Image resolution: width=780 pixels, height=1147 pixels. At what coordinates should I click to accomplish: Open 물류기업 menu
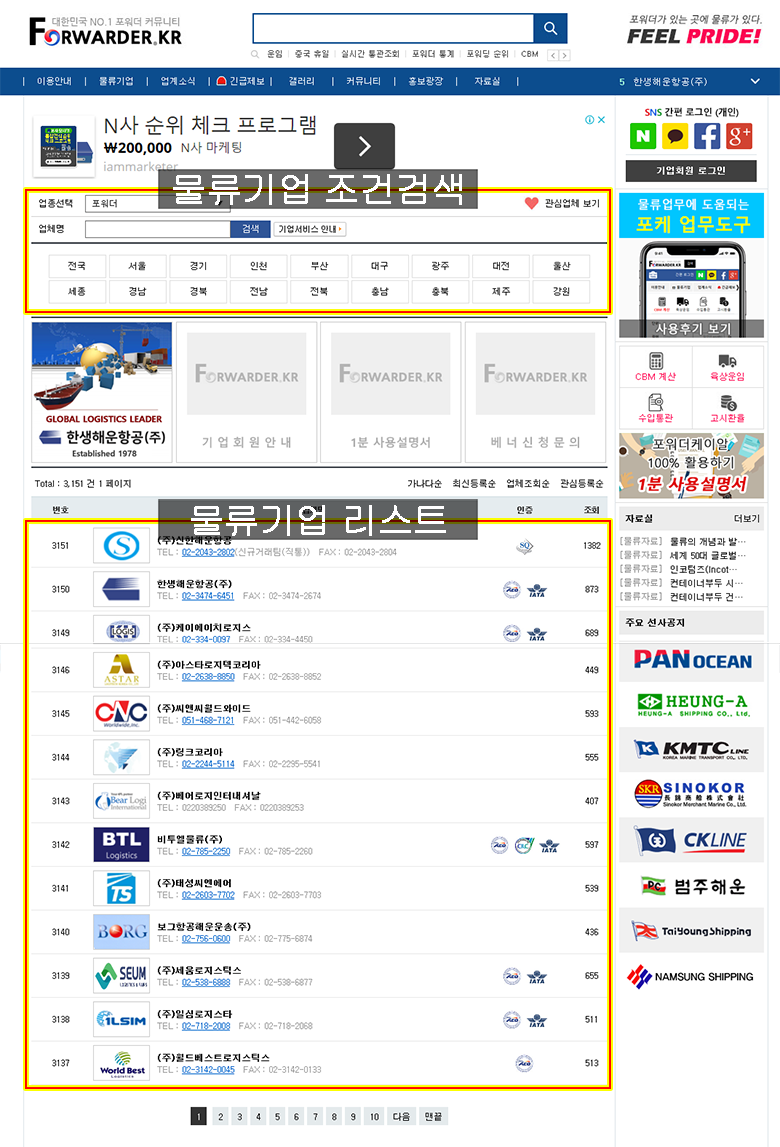116,81
